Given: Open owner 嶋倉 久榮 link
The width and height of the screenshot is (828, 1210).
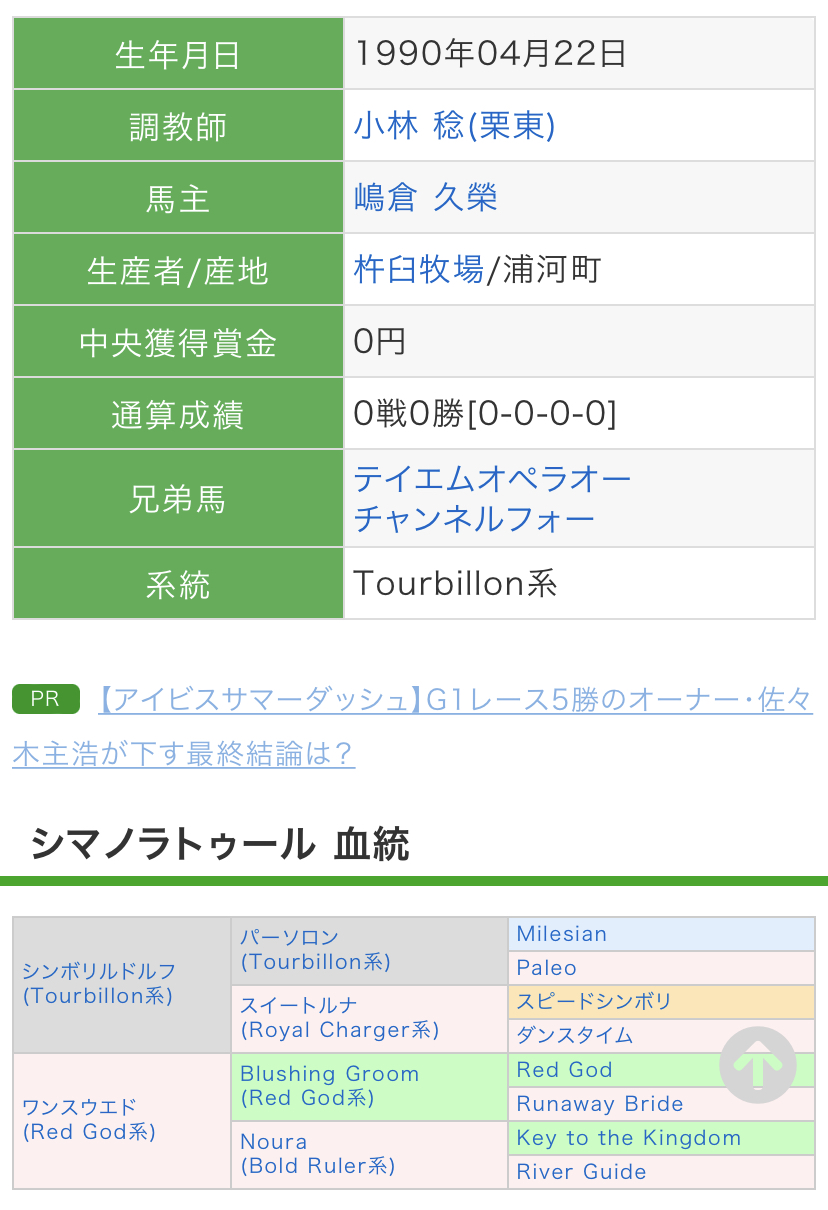Looking at the screenshot, I should tap(425, 197).
